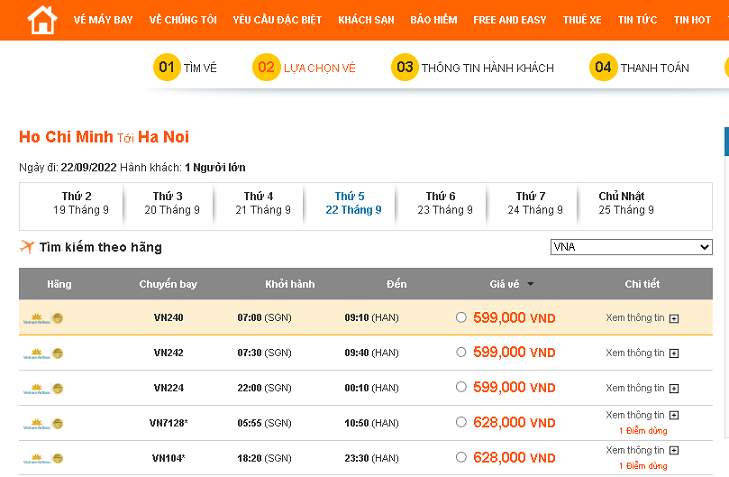729x477 pixels.
Task: Choose the VN104 628,000 VND radio option
Action: tap(461, 457)
